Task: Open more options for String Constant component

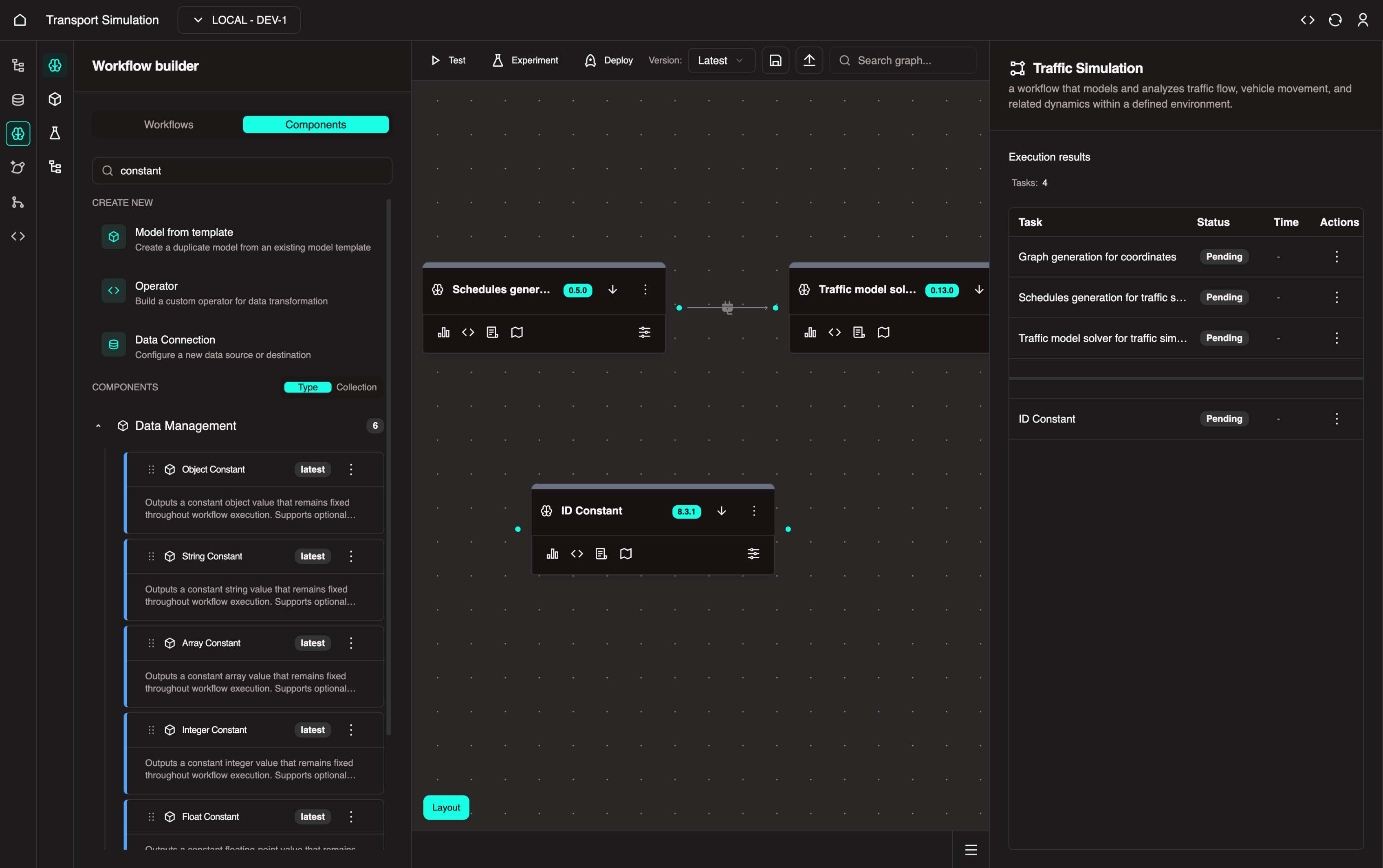Action: click(351, 556)
